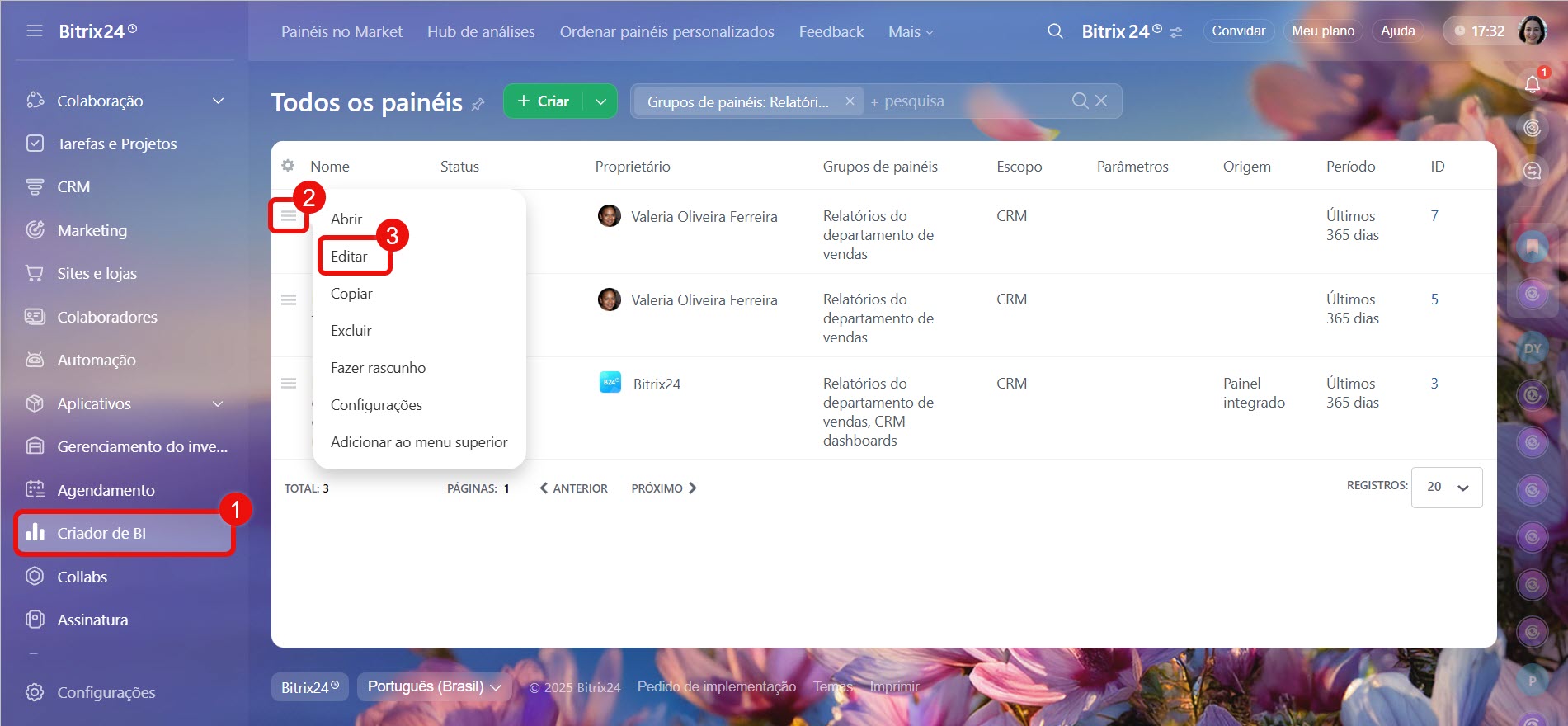The width and height of the screenshot is (1568, 726).
Task: Select Editar in the context menu
Action: 350,257
